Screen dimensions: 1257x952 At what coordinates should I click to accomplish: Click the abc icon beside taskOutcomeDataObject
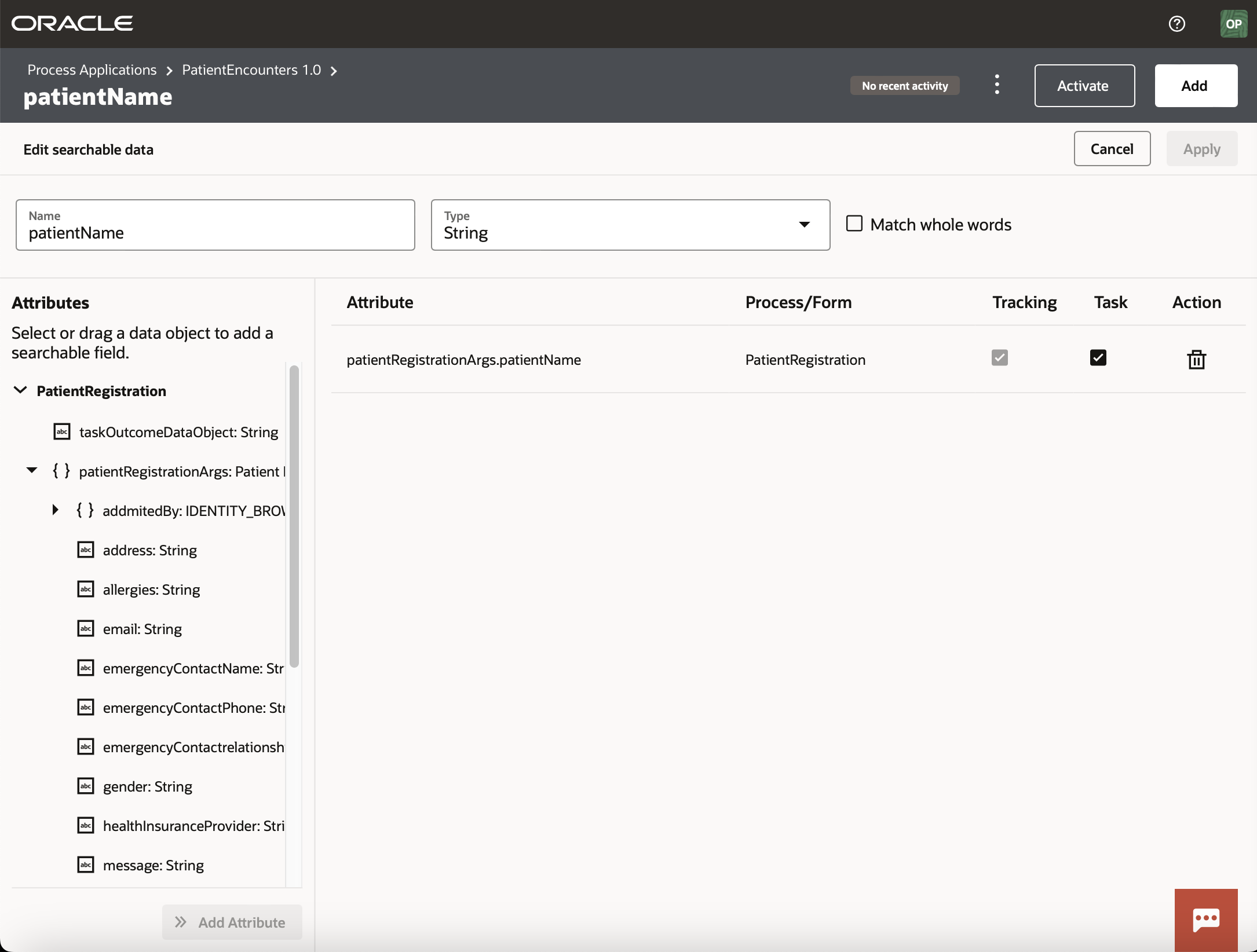coord(62,432)
